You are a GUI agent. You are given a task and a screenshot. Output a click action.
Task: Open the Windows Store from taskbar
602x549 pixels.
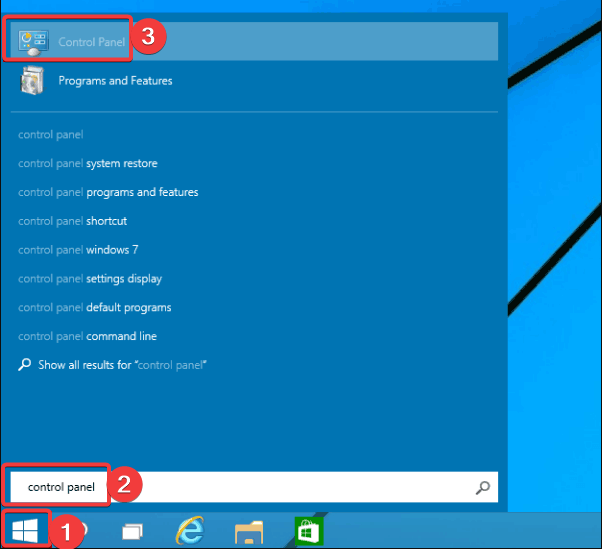309,531
